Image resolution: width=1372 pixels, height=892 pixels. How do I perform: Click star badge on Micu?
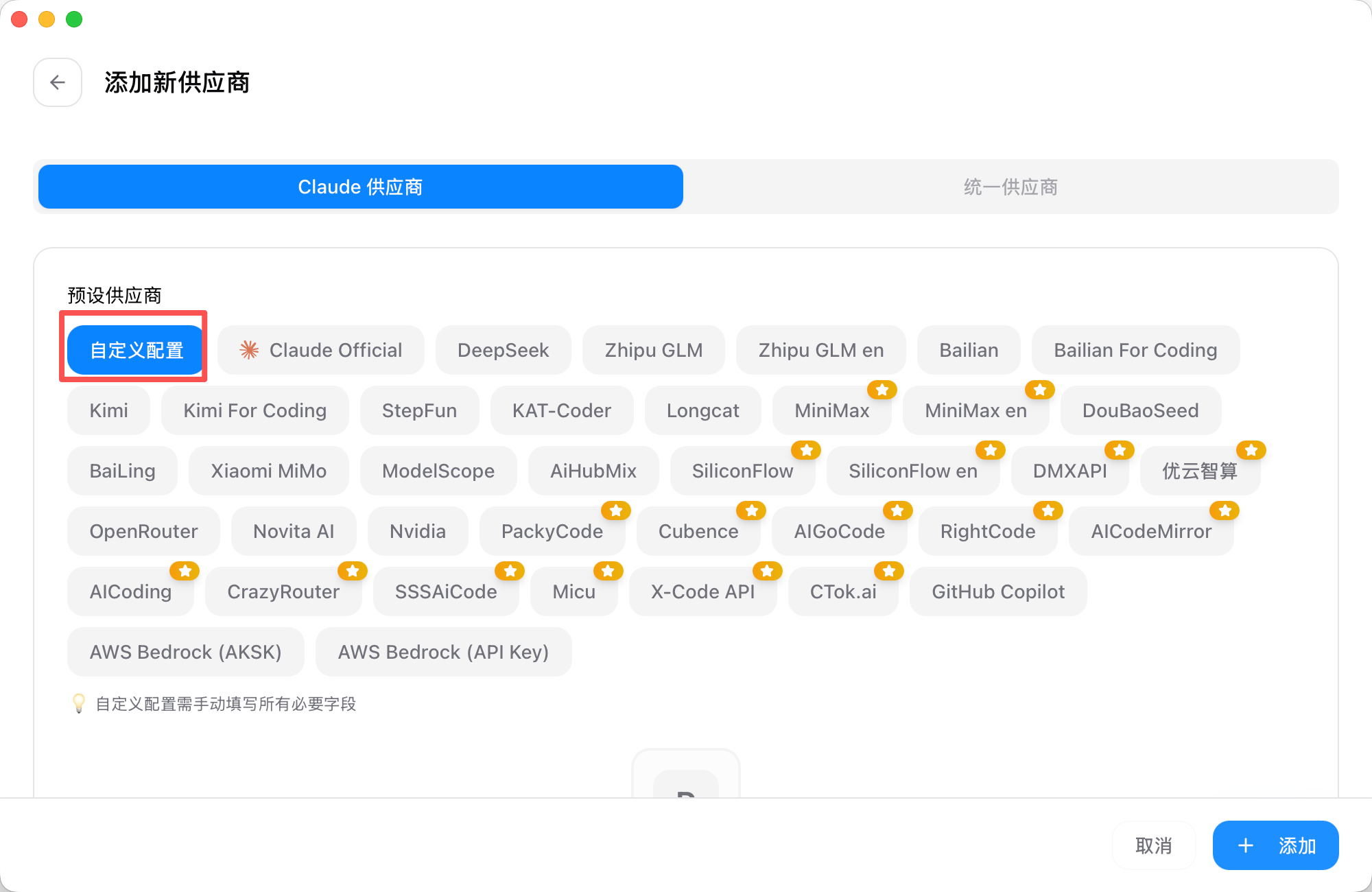point(608,571)
